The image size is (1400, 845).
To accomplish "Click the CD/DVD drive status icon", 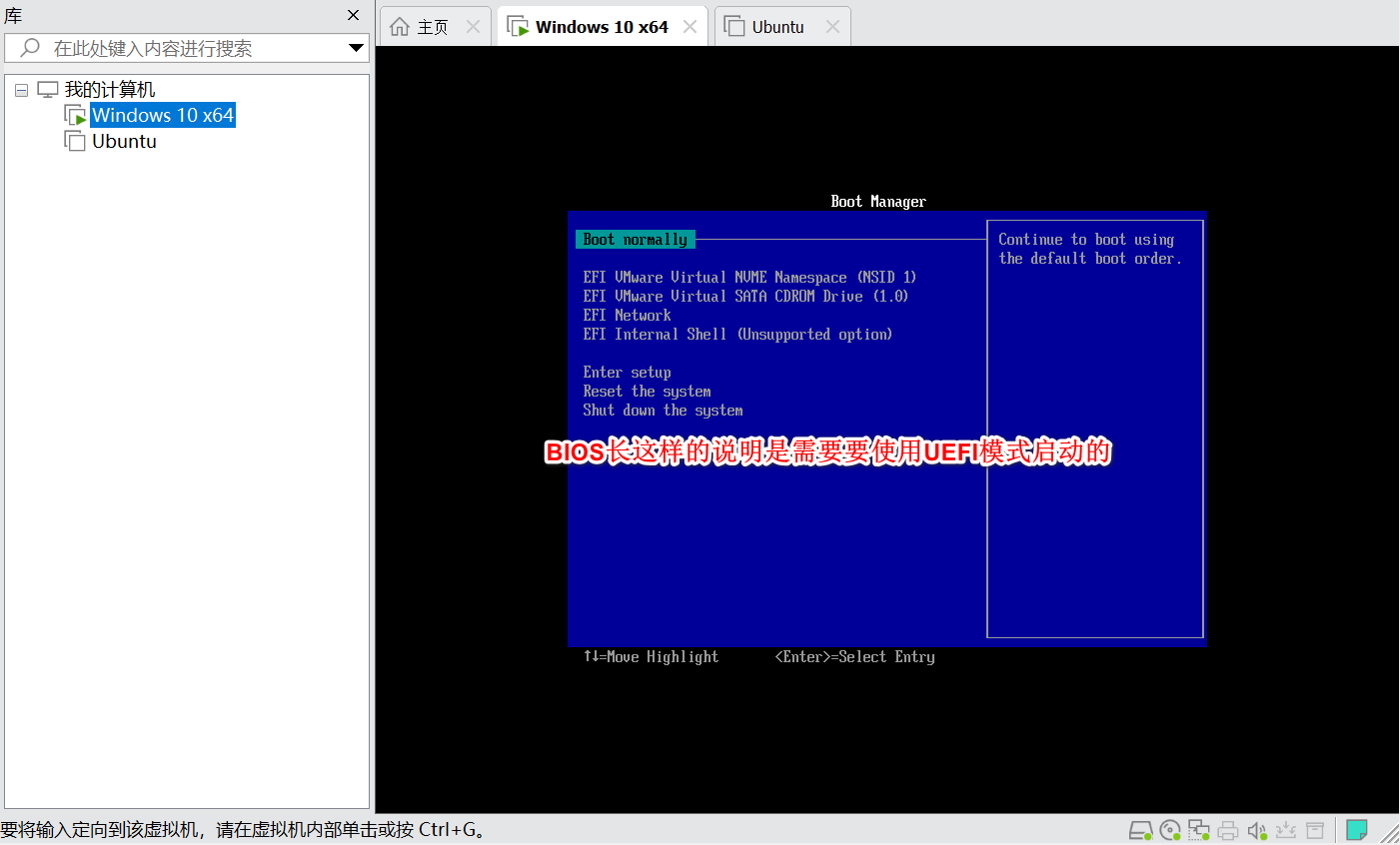I will 1170,830.
